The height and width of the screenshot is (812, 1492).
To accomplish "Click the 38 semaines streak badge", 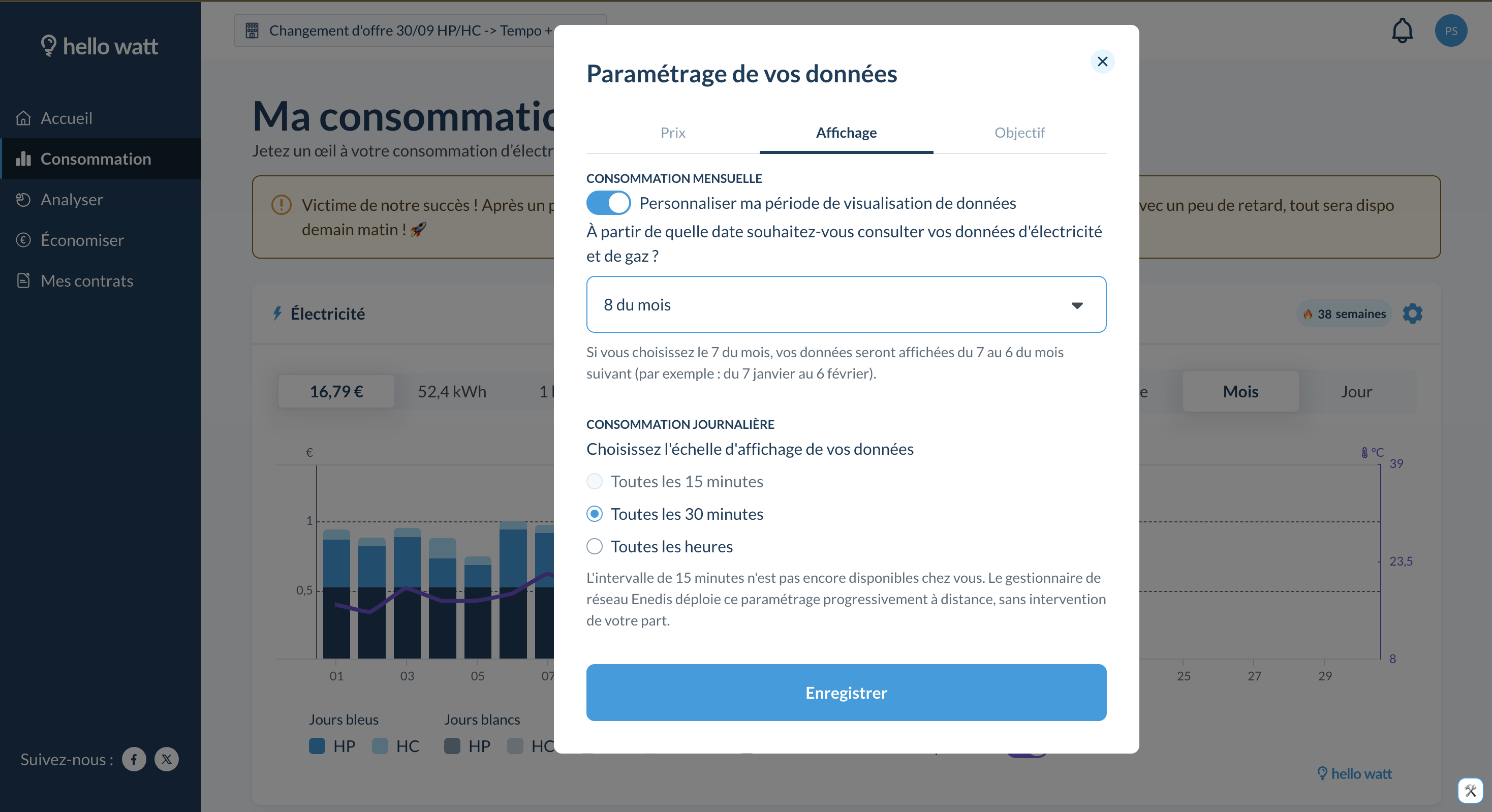I will [x=1344, y=314].
